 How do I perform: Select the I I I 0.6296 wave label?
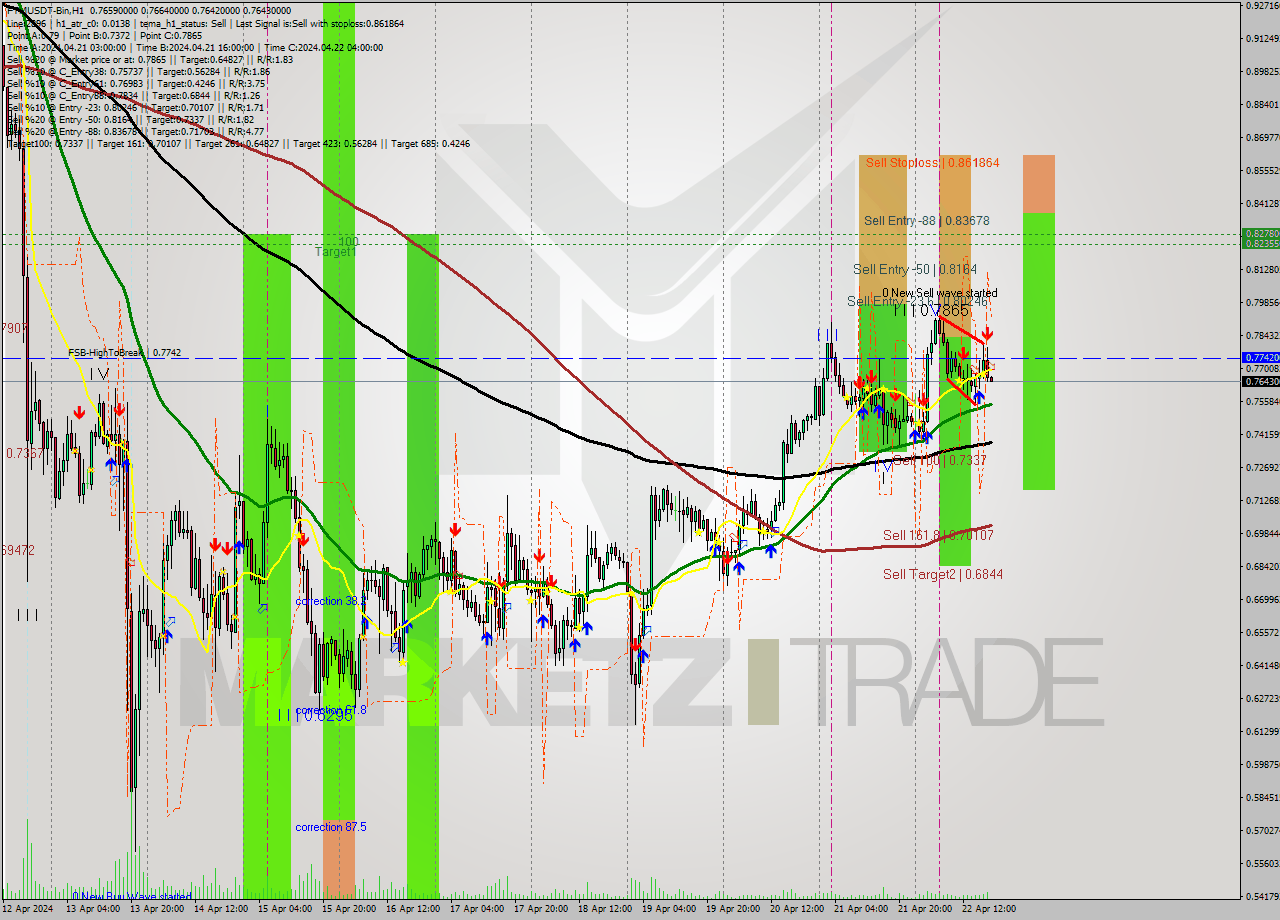316,716
